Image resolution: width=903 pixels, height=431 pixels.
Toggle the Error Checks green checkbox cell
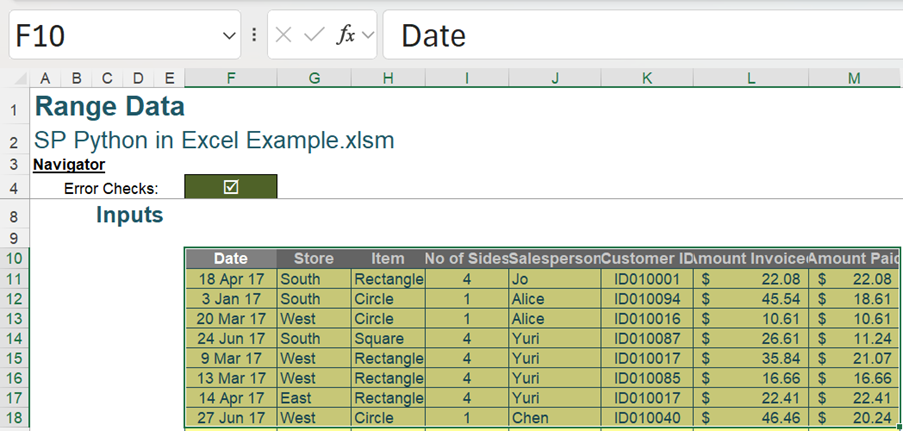tap(231, 187)
